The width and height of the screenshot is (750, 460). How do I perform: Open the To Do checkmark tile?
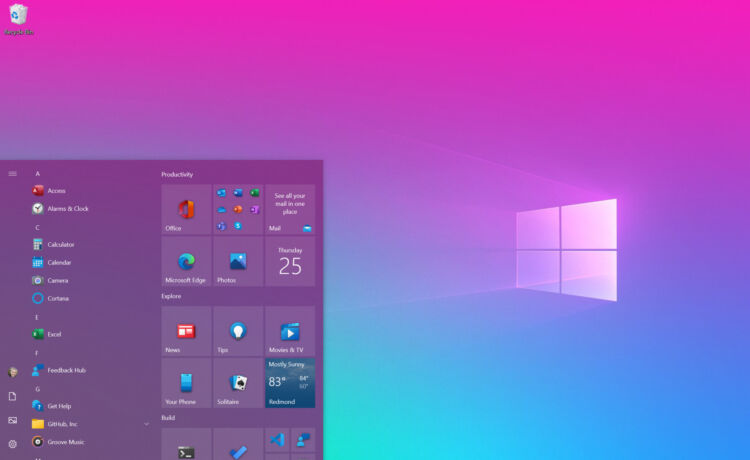click(238, 444)
